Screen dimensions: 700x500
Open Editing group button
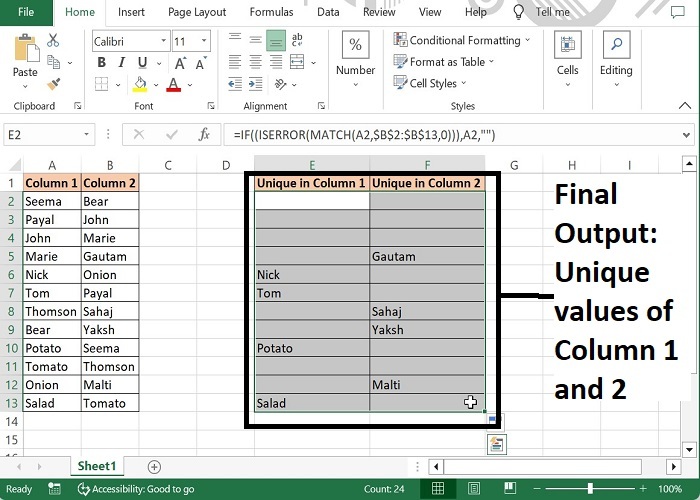(x=616, y=59)
